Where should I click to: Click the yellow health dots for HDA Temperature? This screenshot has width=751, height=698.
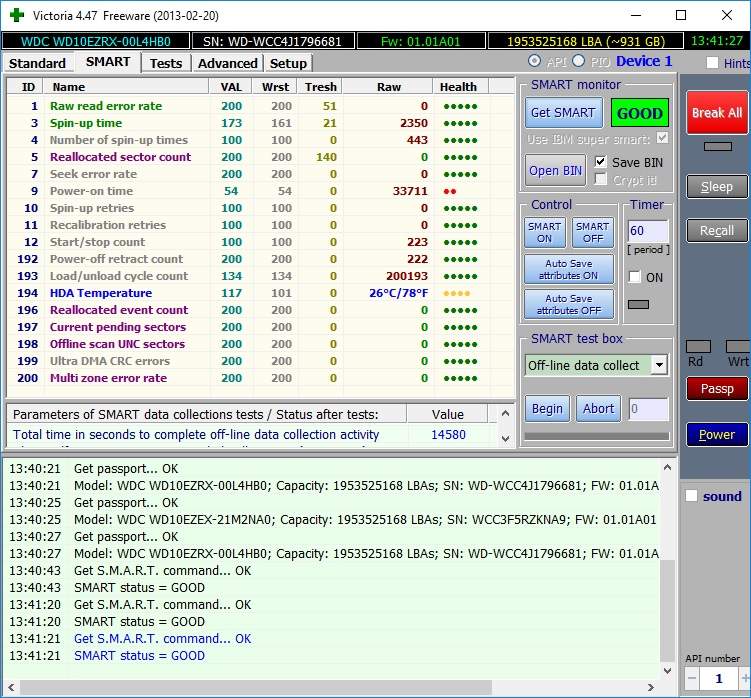(456, 294)
